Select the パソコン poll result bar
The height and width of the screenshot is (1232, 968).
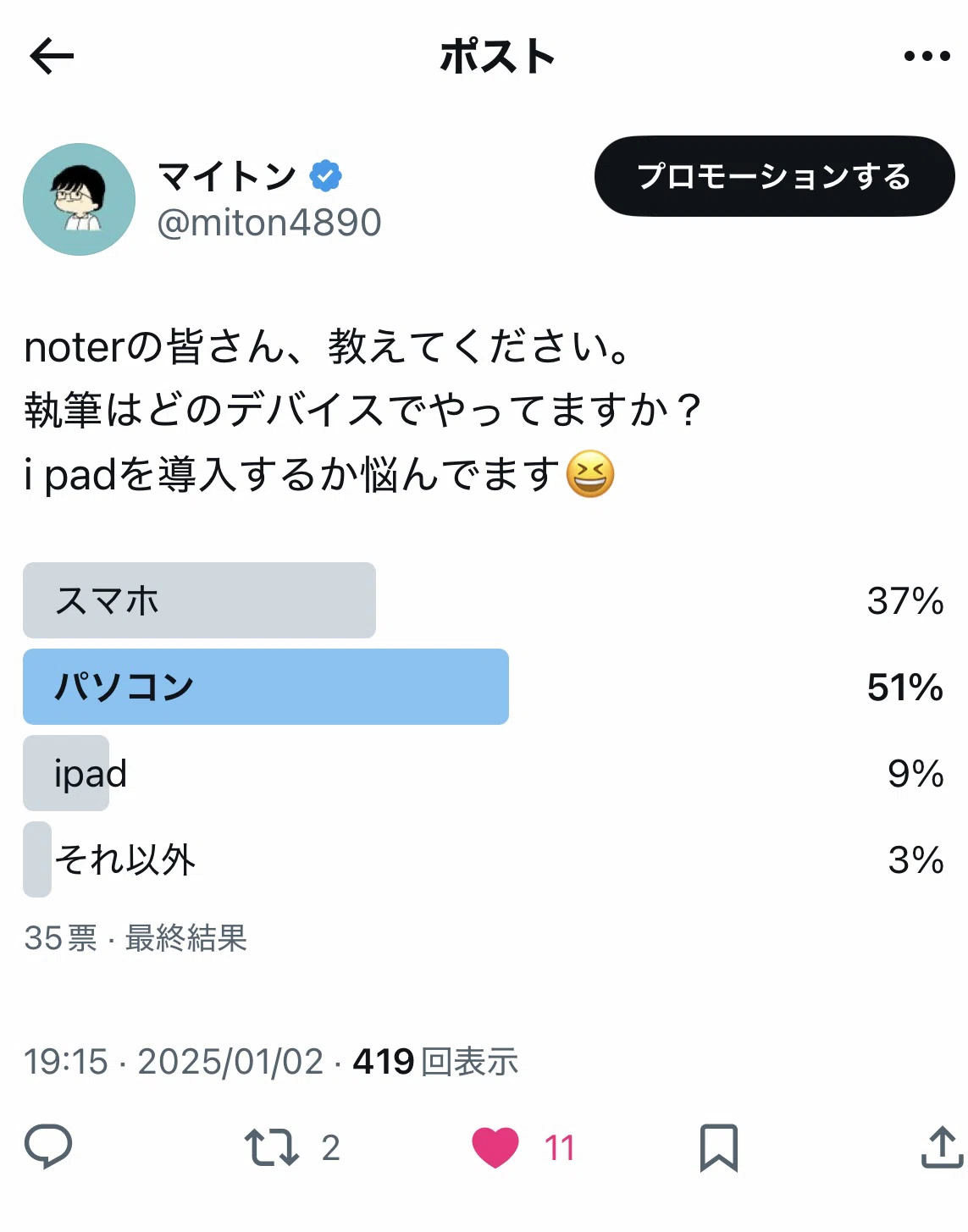tap(484, 687)
